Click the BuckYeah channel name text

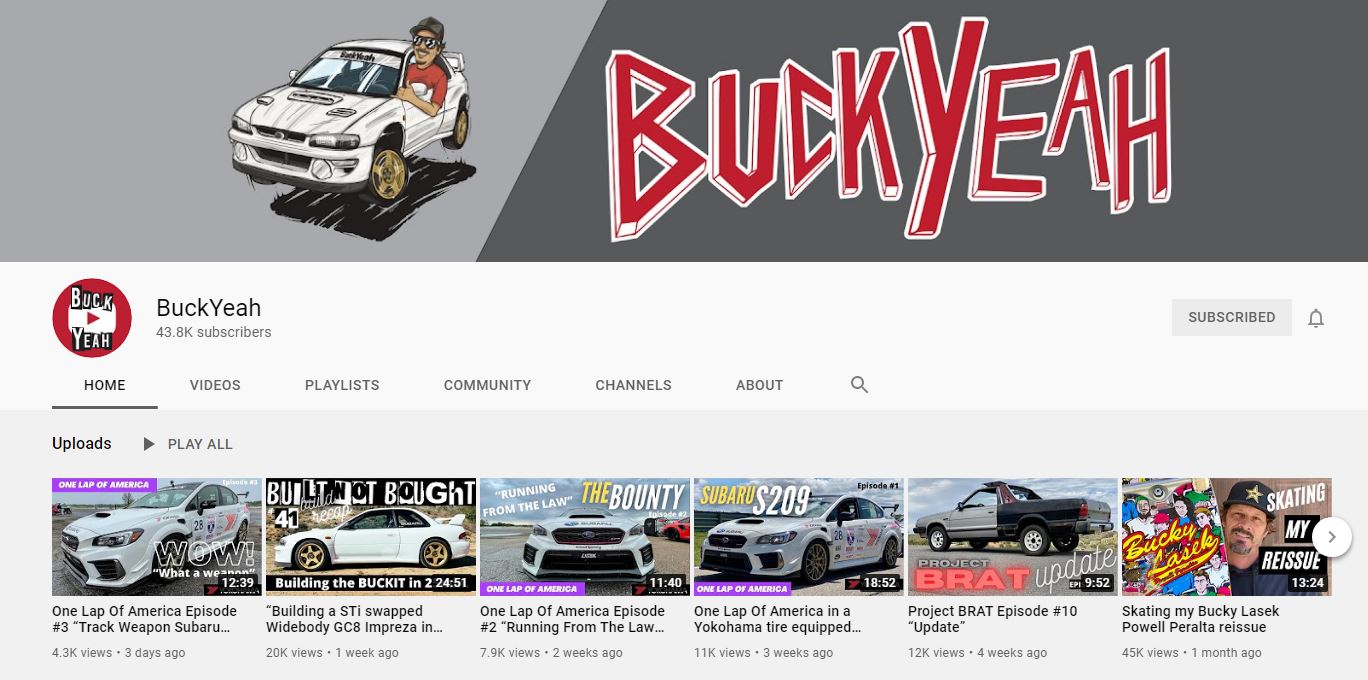(209, 307)
